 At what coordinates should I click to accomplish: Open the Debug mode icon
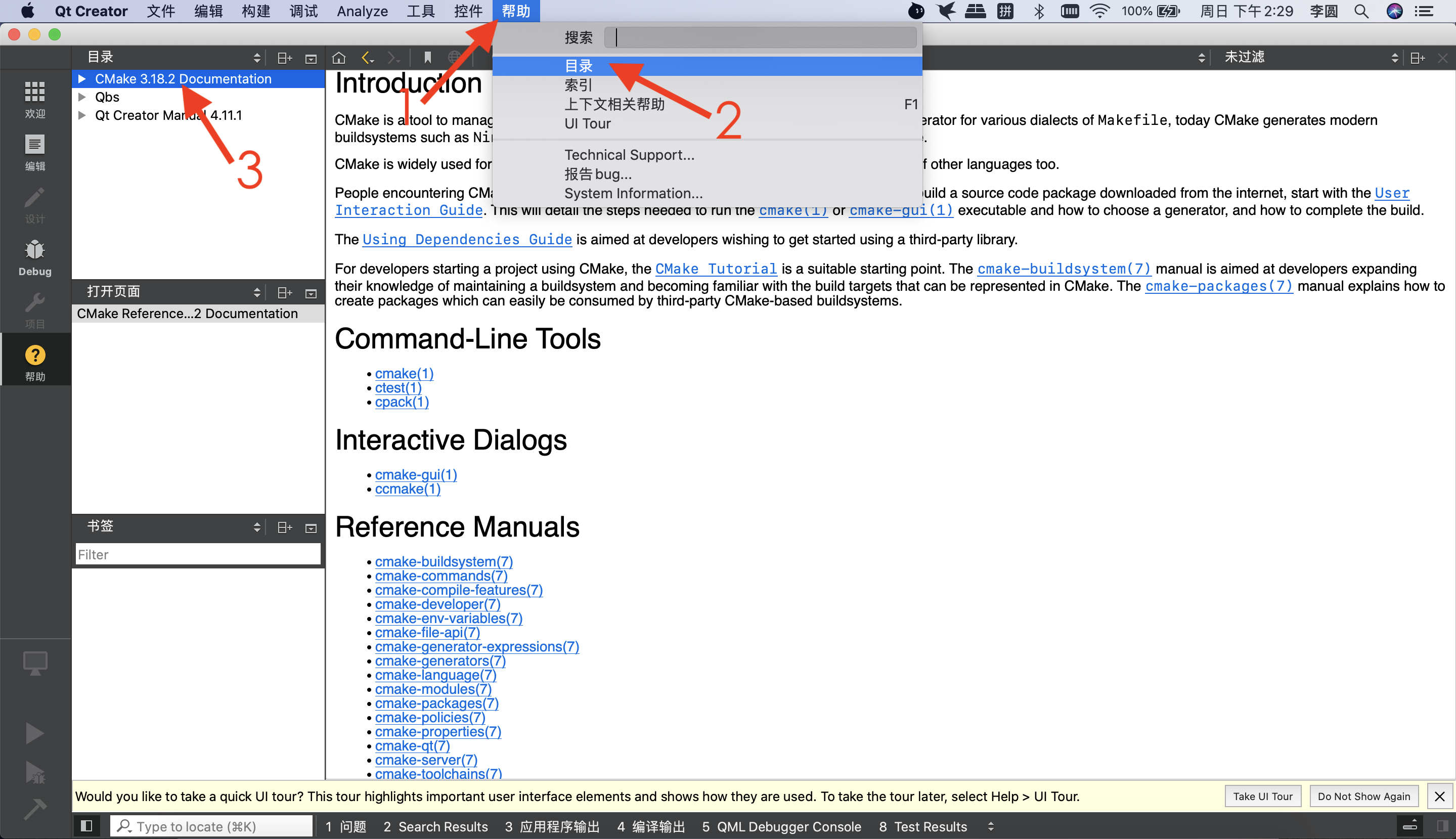coord(34,257)
